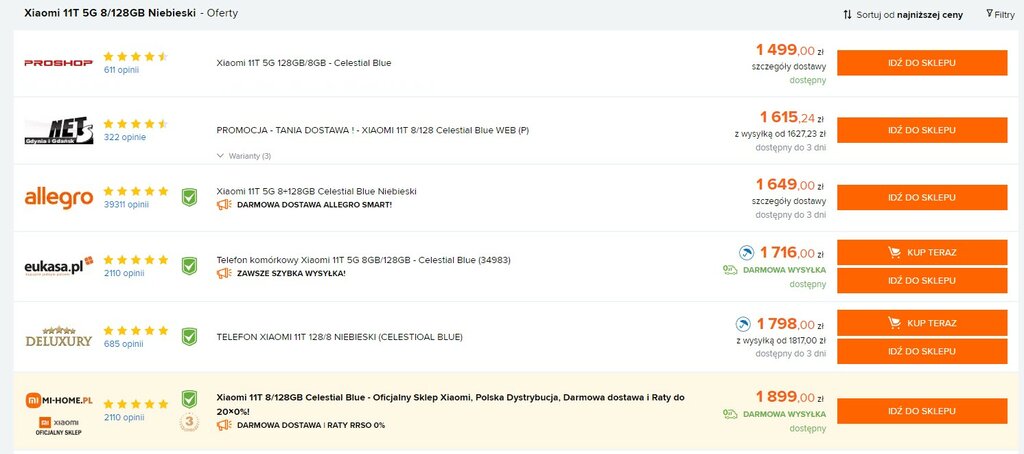Click eukasa.pl star rating

(136, 260)
